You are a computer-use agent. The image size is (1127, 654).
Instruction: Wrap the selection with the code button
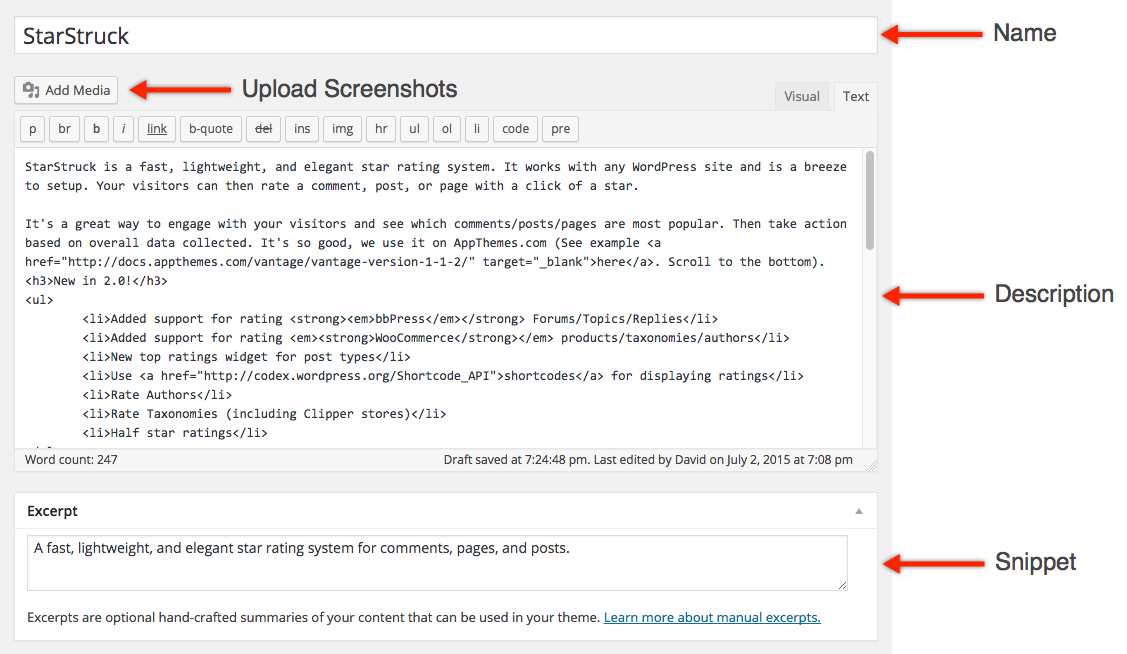coord(515,129)
